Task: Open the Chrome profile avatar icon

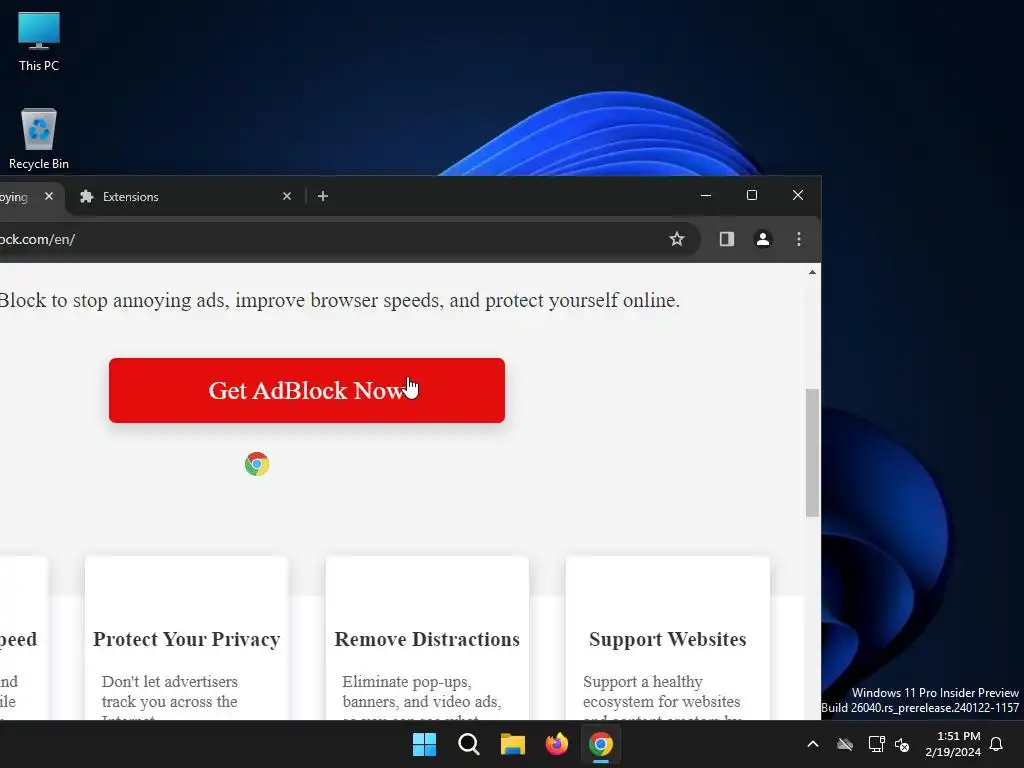Action: pos(762,239)
